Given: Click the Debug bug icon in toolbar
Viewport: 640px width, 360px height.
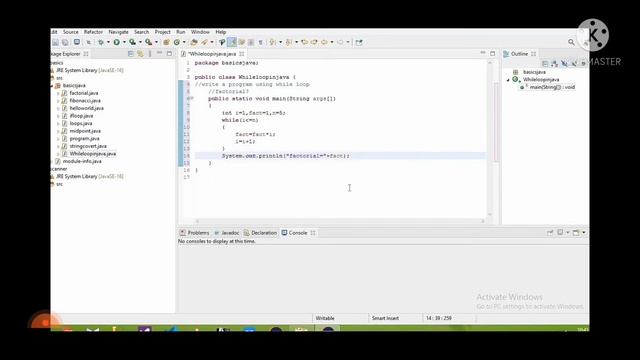Looking at the screenshot, I should (x=101, y=42).
